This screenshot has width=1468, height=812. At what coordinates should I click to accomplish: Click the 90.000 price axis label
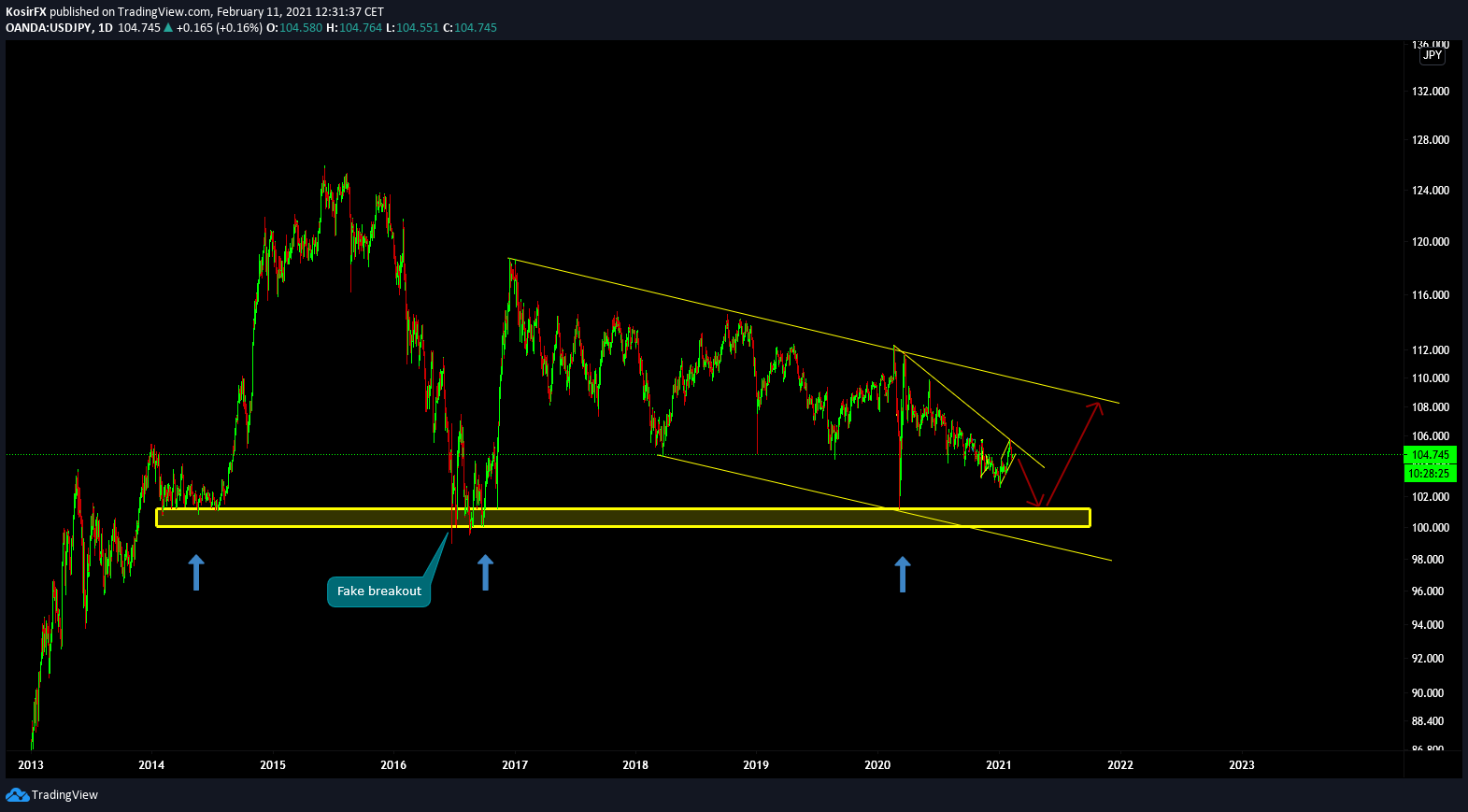tap(1428, 693)
